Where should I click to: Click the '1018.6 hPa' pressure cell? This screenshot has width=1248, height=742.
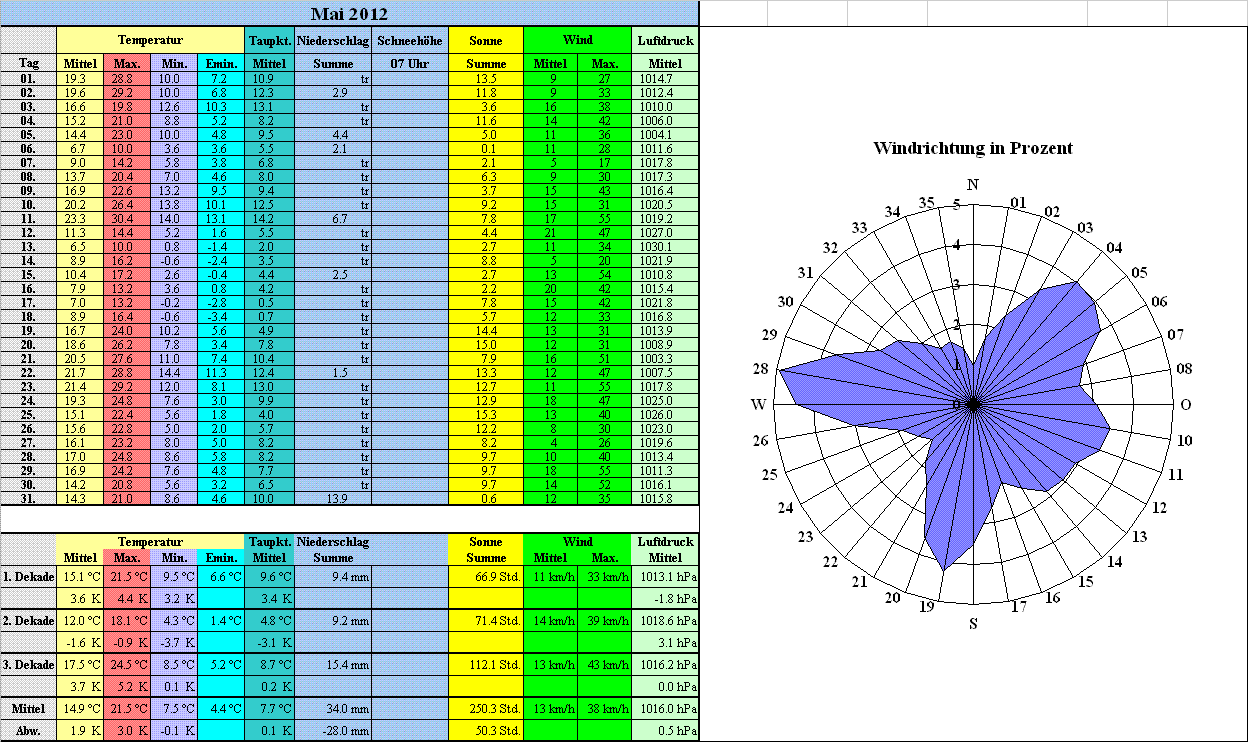[665, 620]
